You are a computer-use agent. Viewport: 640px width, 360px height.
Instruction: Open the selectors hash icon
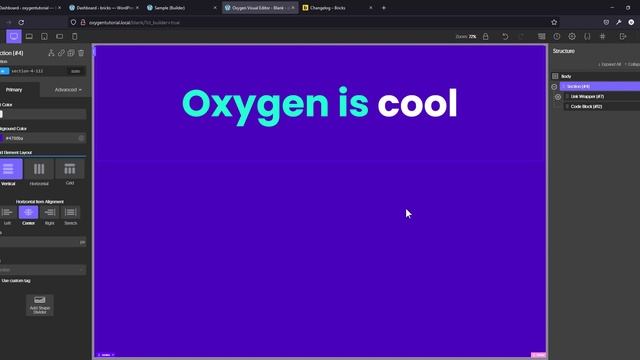(602, 37)
